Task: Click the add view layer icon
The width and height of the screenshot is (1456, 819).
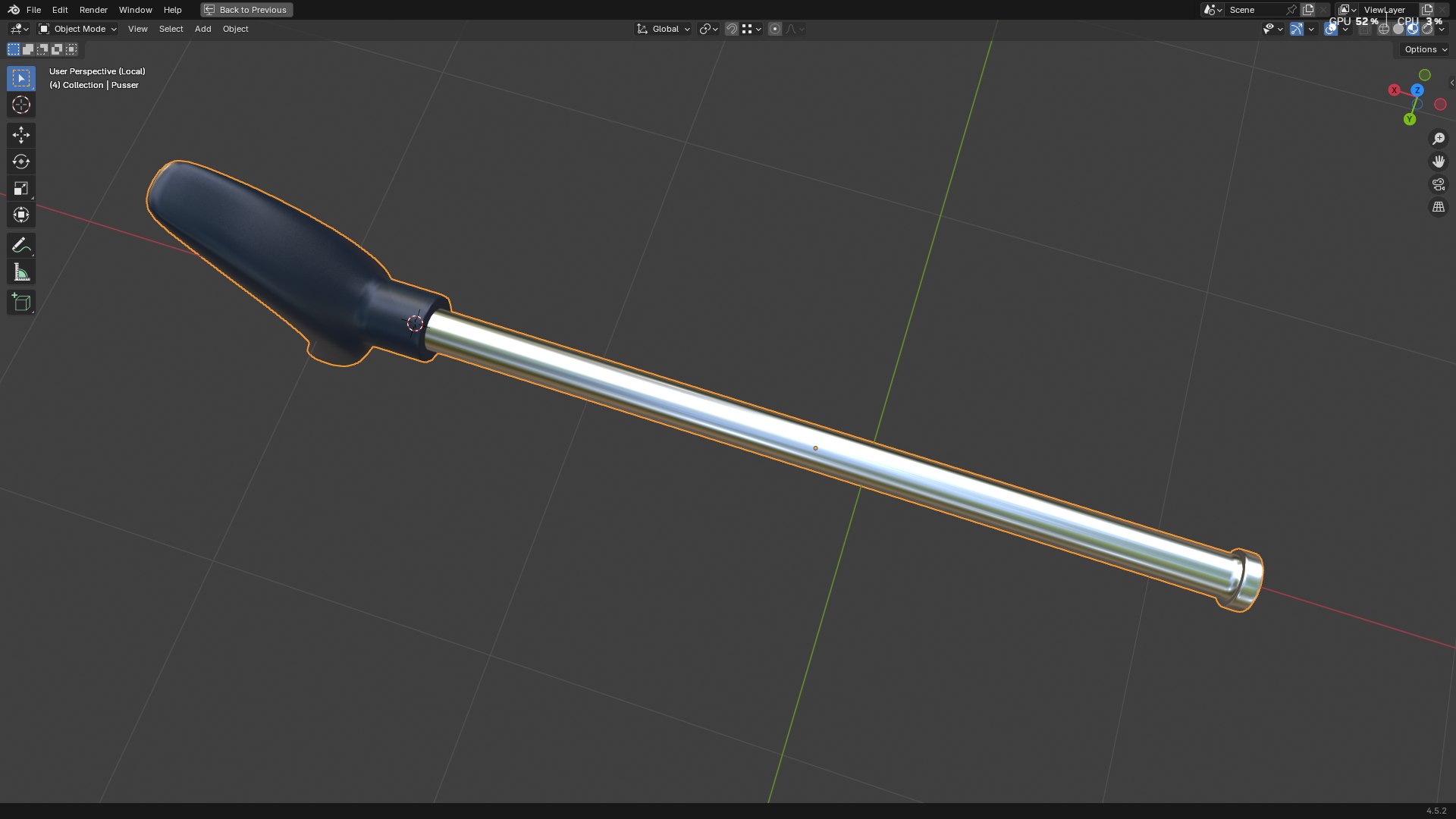Action: (x=1427, y=10)
